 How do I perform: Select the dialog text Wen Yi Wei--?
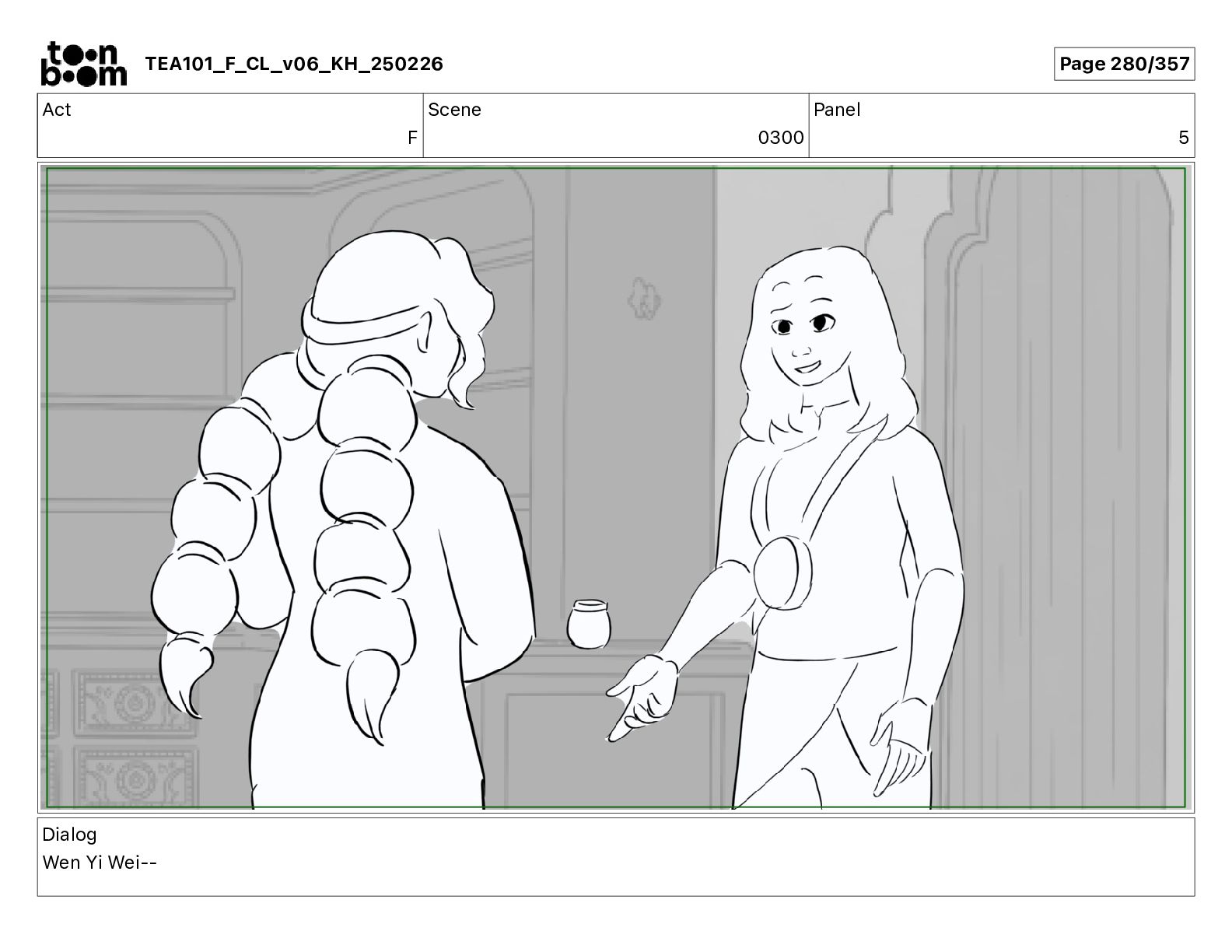[100, 863]
